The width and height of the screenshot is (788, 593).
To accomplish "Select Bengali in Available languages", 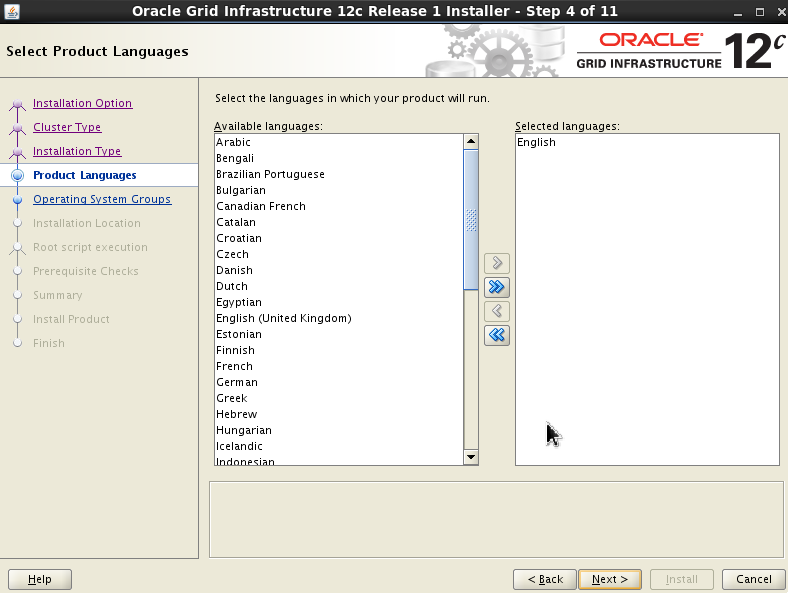I will point(339,158).
